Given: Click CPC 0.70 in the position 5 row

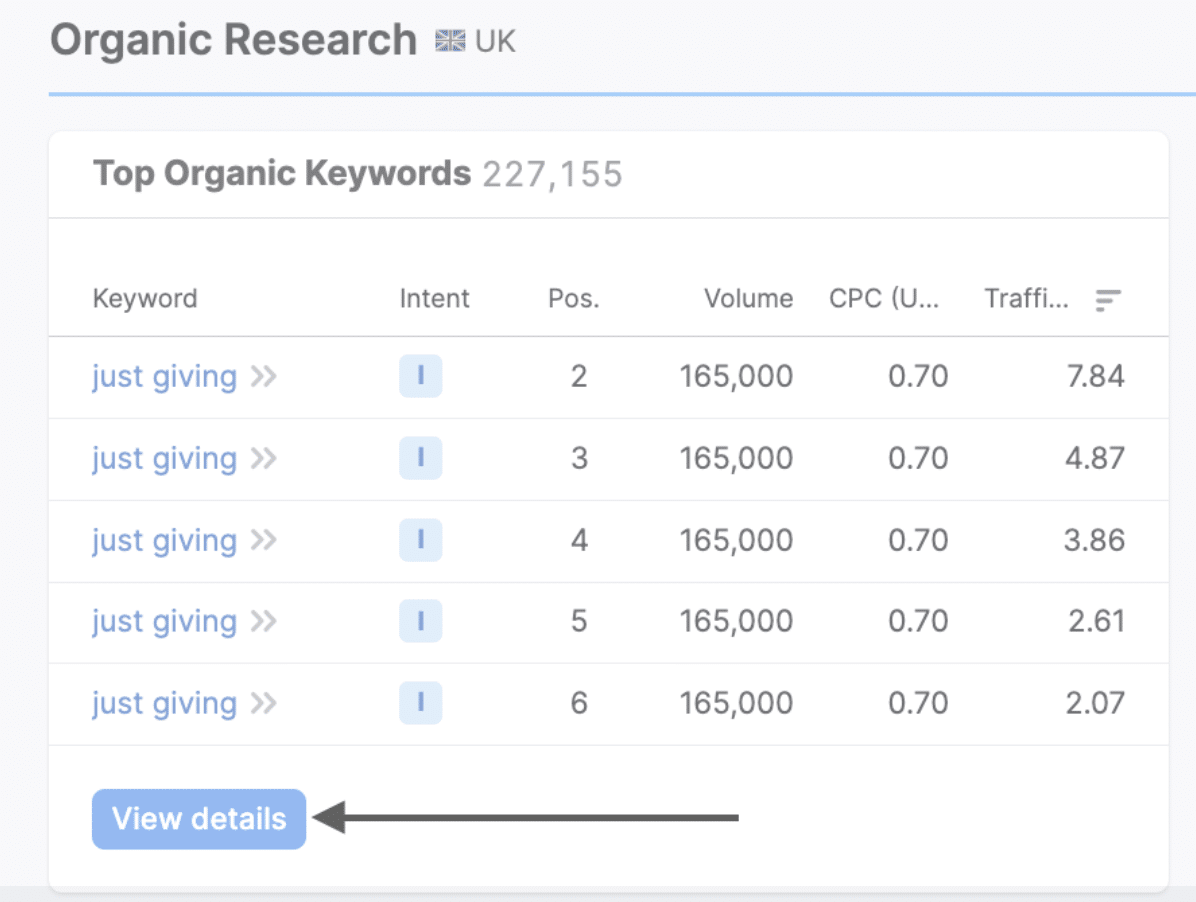Looking at the screenshot, I should click(918, 621).
